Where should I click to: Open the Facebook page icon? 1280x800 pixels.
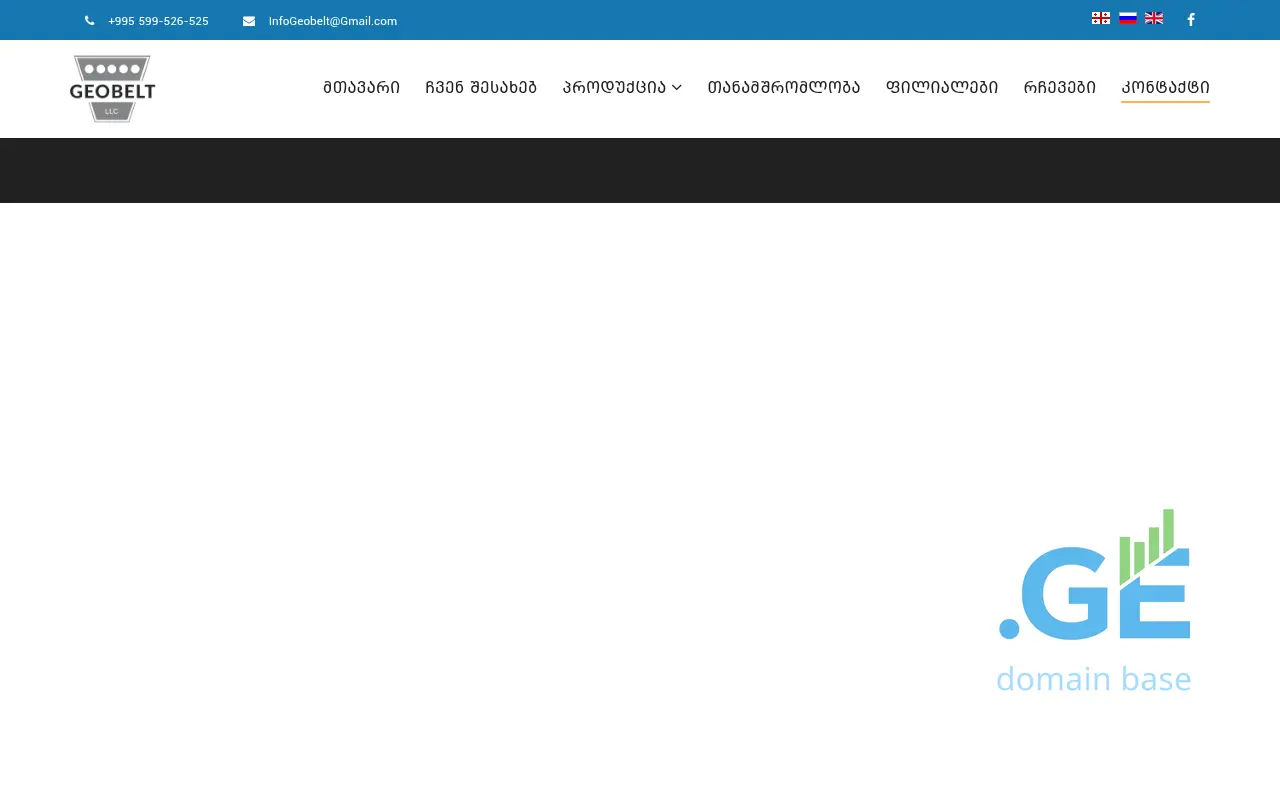coord(1190,20)
